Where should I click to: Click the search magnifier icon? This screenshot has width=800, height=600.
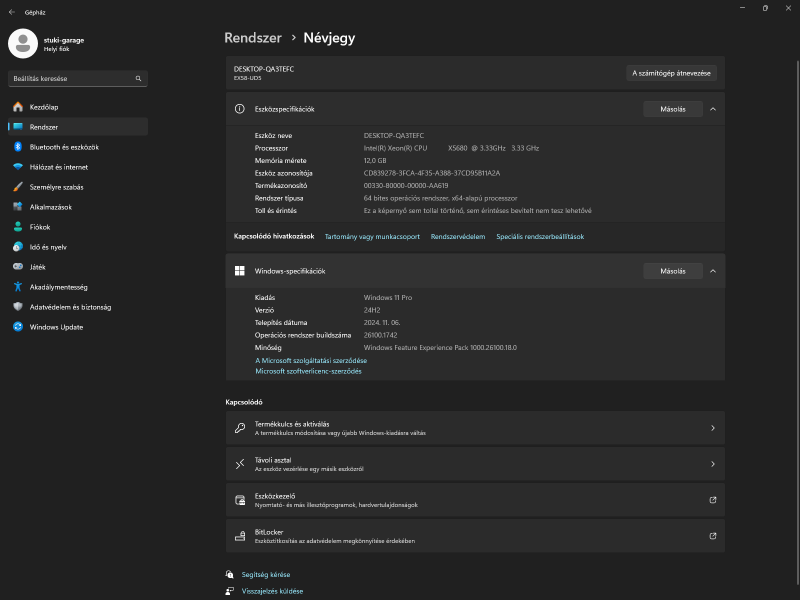click(138, 79)
